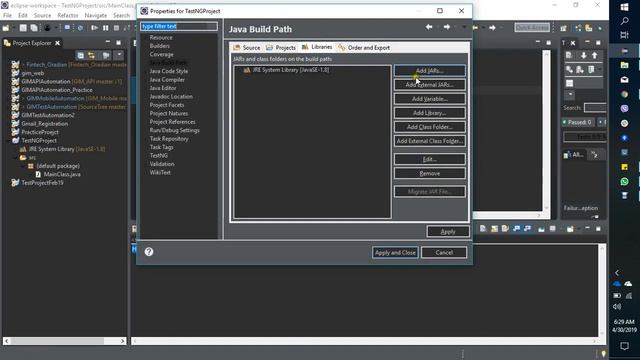Image resolution: width=640 pixels, height=360 pixels.
Task: Open Java Compiler page
Action: tap(167, 80)
